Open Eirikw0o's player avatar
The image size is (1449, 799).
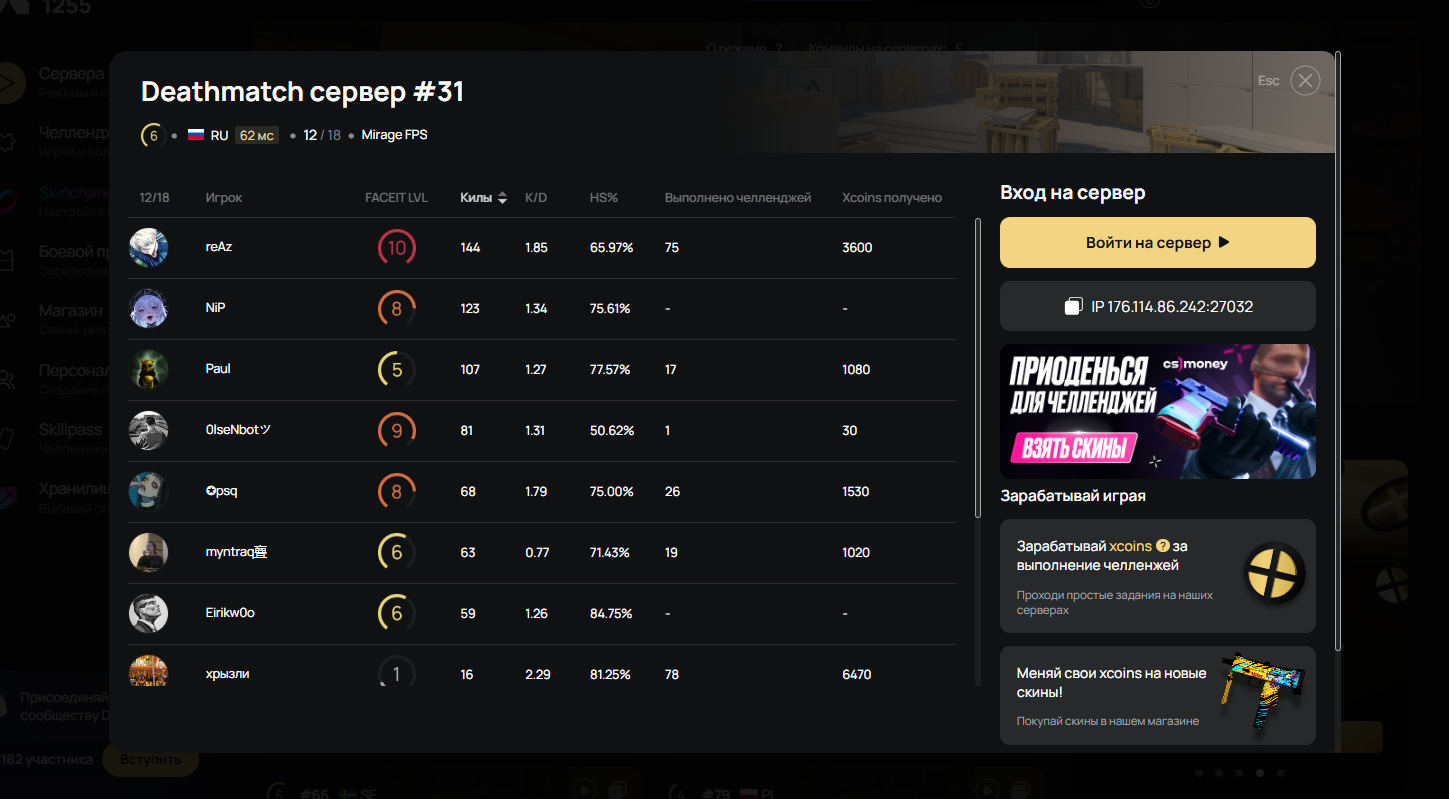(x=148, y=613)
